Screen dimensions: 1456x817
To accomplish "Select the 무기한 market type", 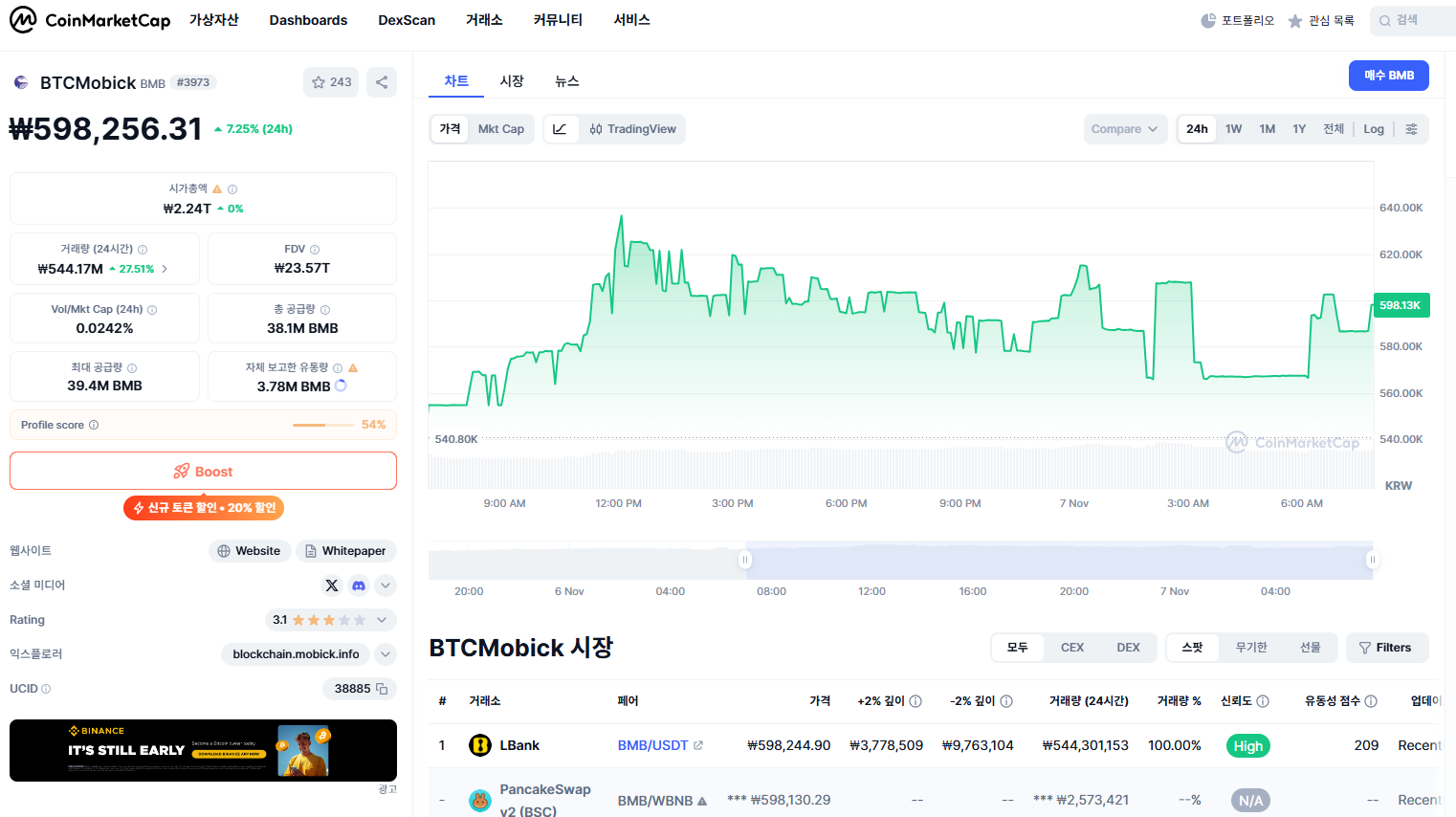I will click(1251, 648).
